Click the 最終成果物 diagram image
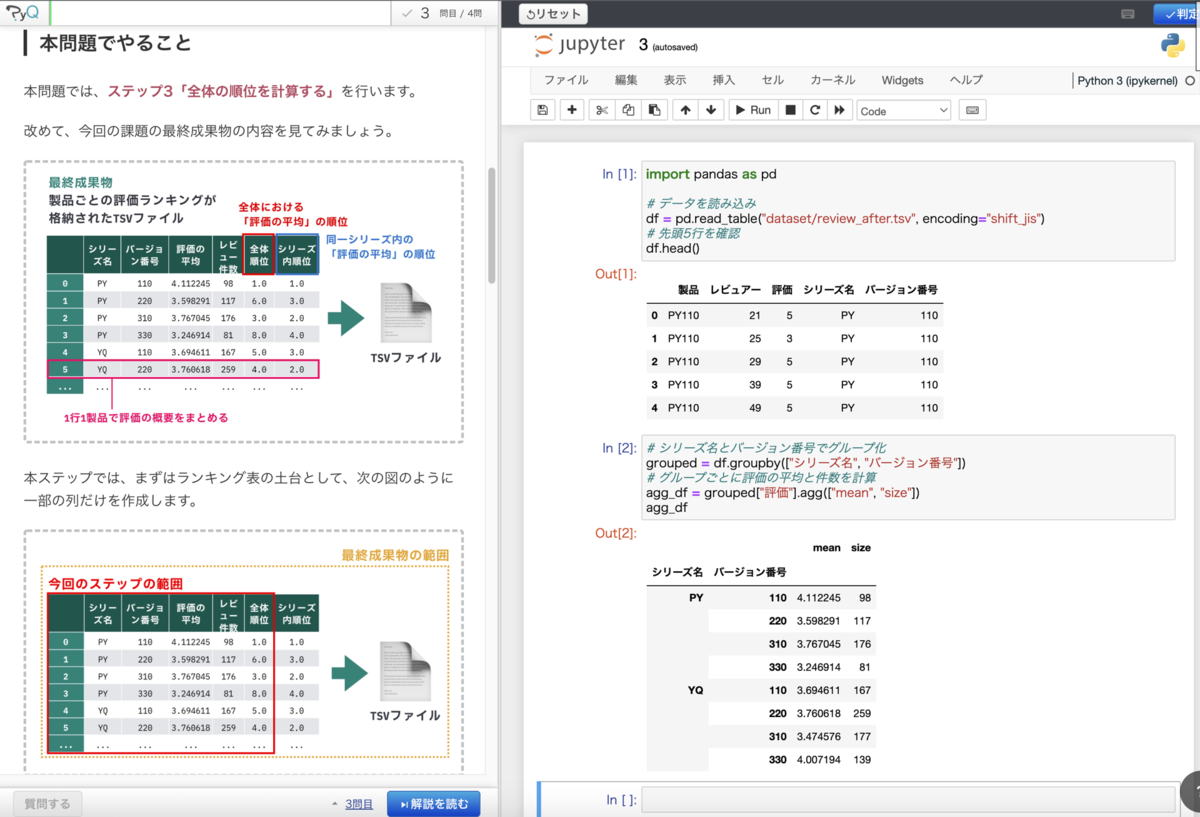 click(x=243, y=301)
